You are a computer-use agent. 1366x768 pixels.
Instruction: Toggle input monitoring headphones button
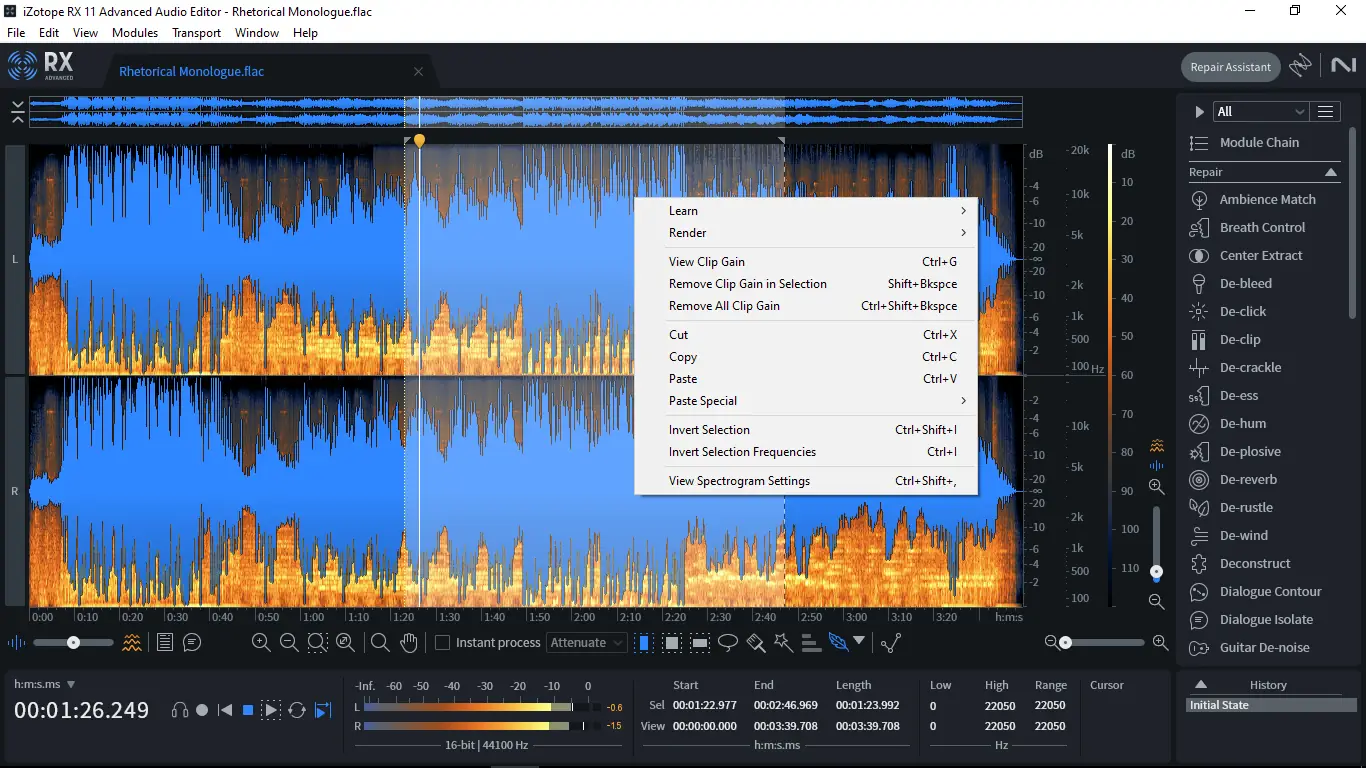point(180,710)
